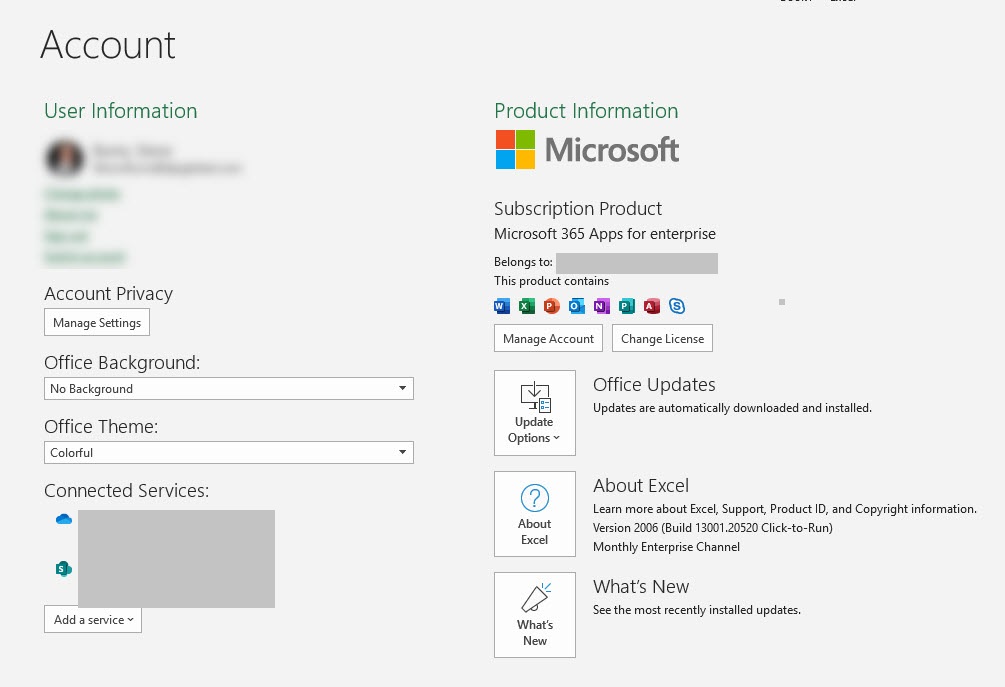The height and width of the screenshot is (687, 1005).
Task: Click the Word app icon
Action: (x=502, y=306)
